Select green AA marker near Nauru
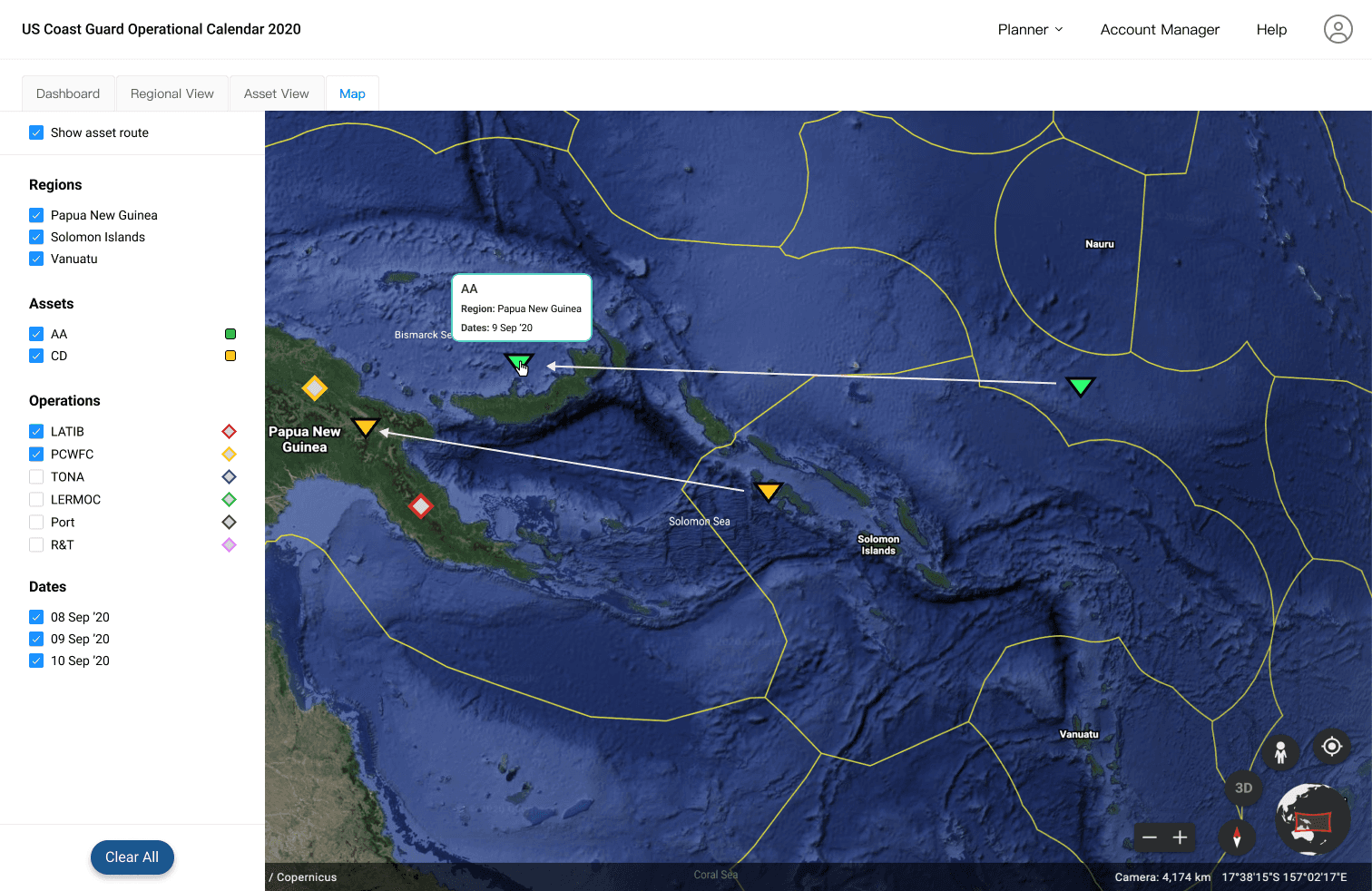1372x891 pixels. (x=1080, y=387)
